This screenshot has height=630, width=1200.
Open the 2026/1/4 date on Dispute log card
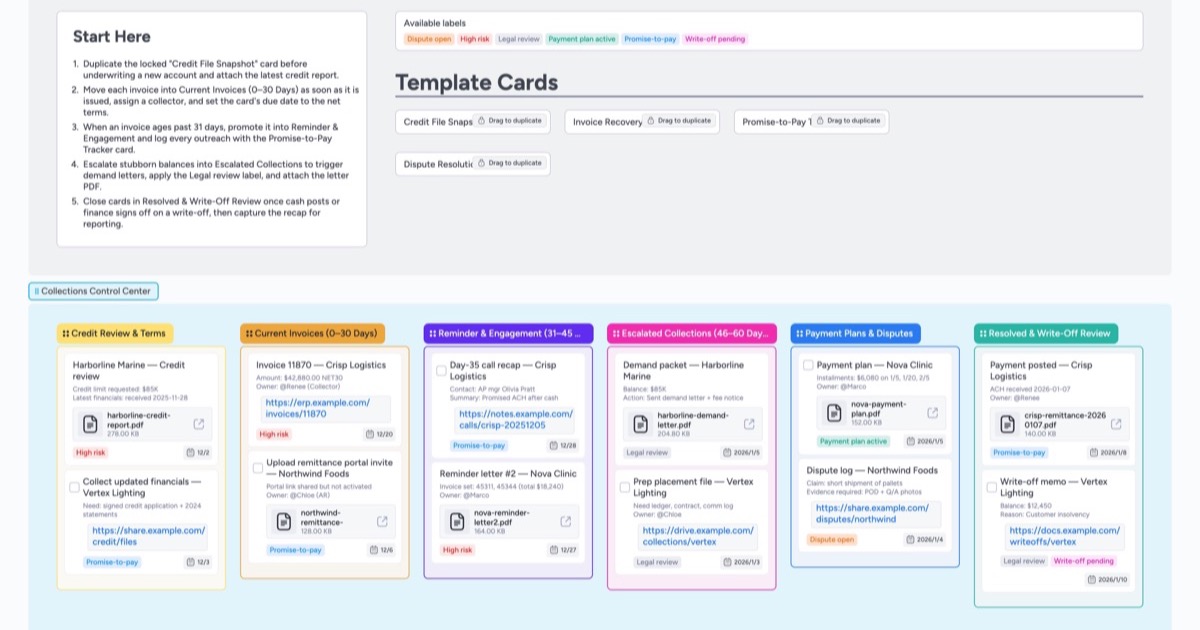(x=927, y=539)
